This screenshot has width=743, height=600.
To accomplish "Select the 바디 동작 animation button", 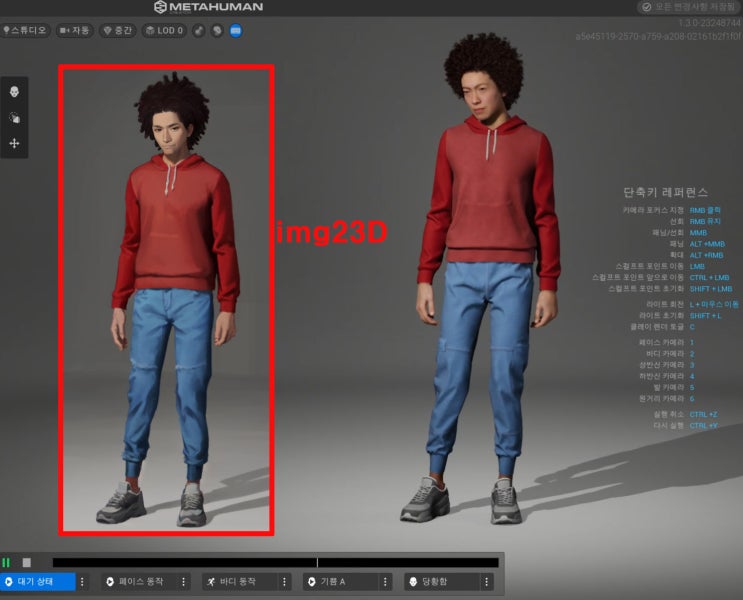I will (240, 582).
